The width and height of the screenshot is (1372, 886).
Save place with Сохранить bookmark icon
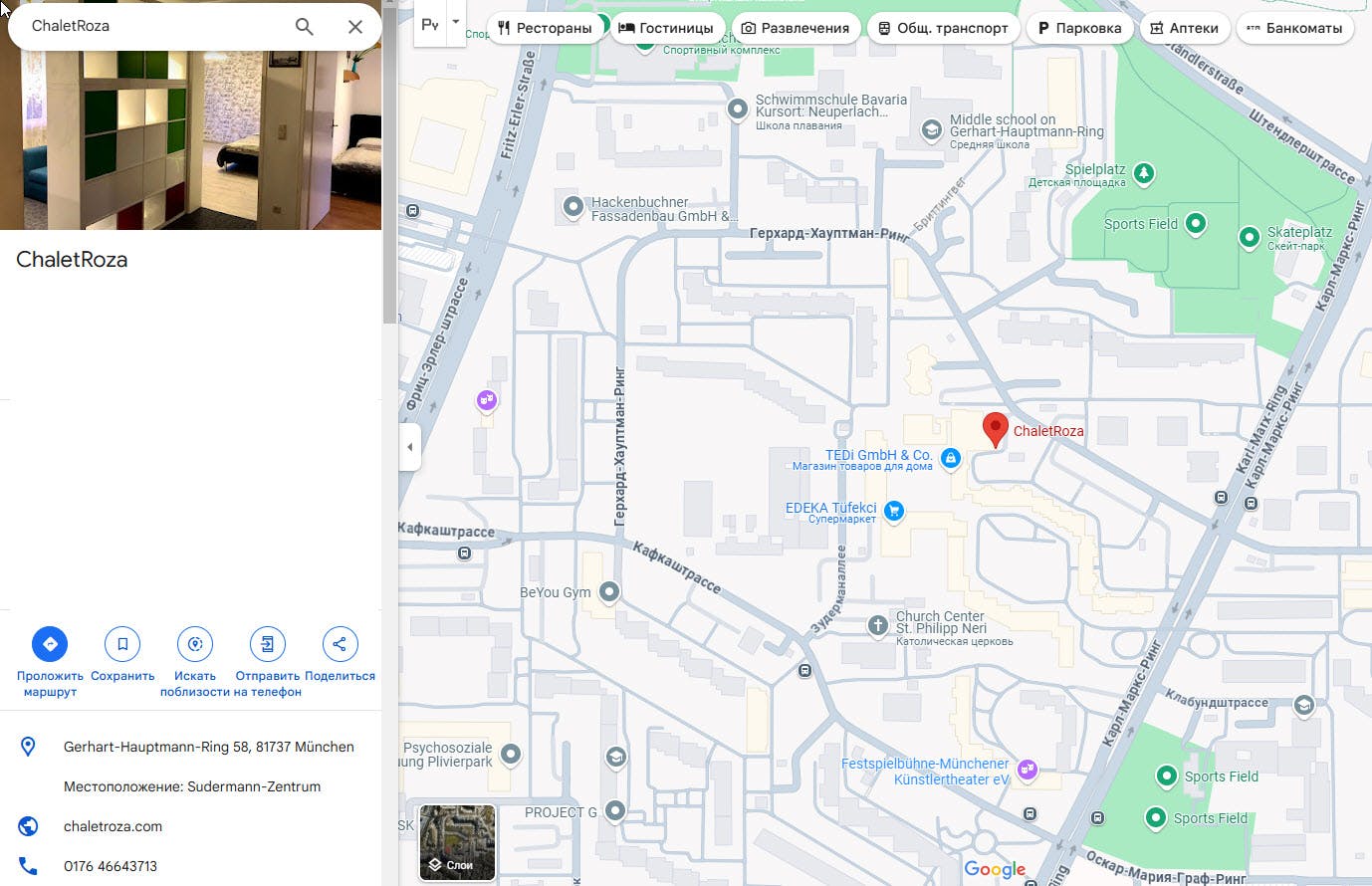click(x=122, y=644)
